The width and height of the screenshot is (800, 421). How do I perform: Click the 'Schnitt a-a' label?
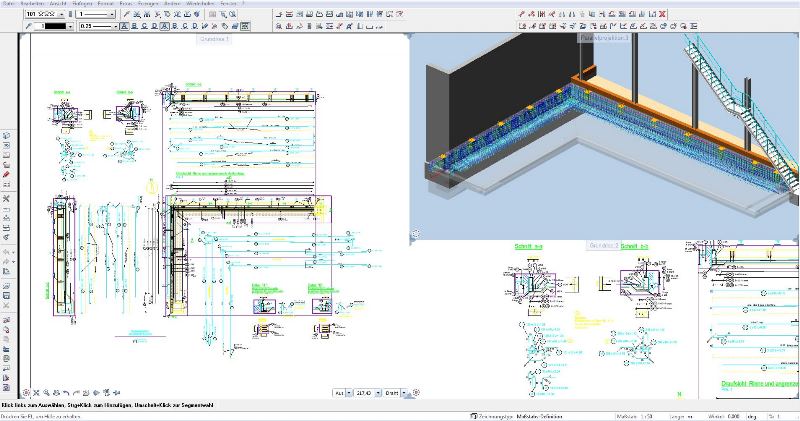pyautogui.click(x=529, y=246)
